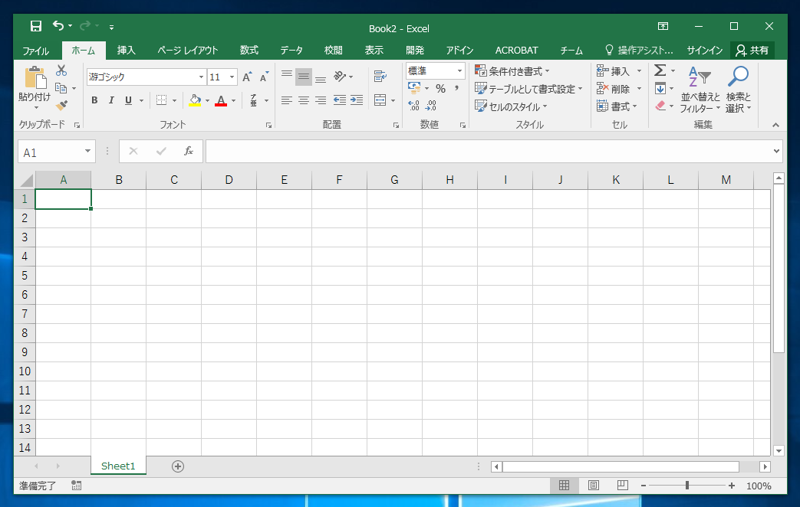Switch to the データ tab
The image size is (800, 507).
pyautogui.click(x=291, y=50)
